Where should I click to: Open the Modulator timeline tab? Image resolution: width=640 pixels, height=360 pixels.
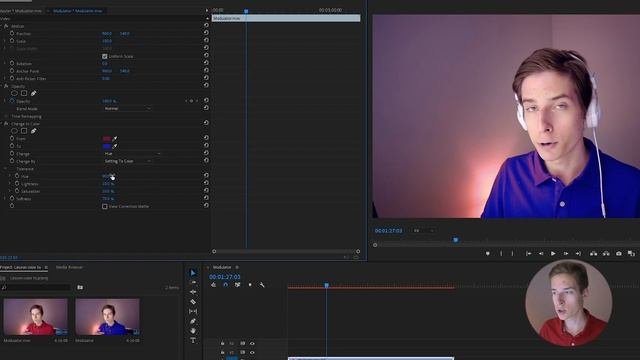click(x=222, y=267)
